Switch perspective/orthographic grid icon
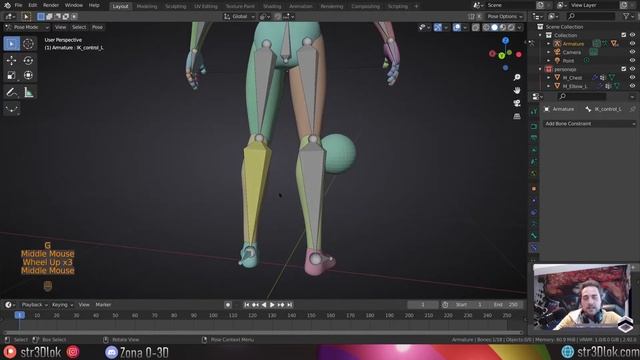The height and width of the screenshot is (360, 640). 517,116
